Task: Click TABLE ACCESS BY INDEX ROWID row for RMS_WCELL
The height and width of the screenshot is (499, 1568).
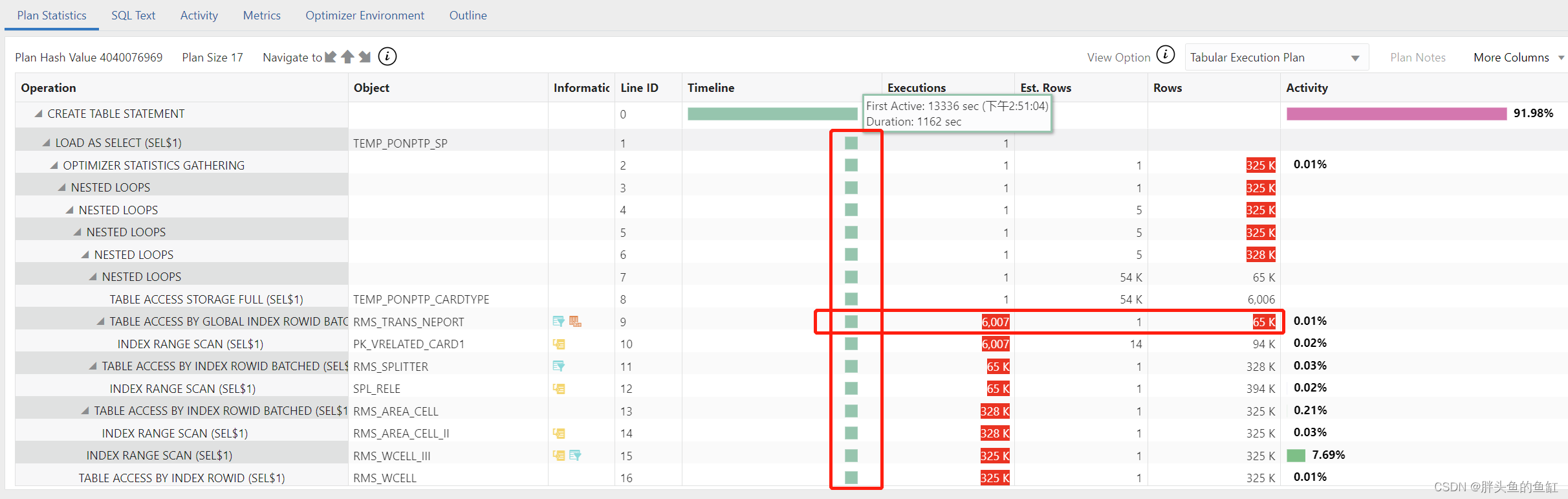Action: coord(182,478)
